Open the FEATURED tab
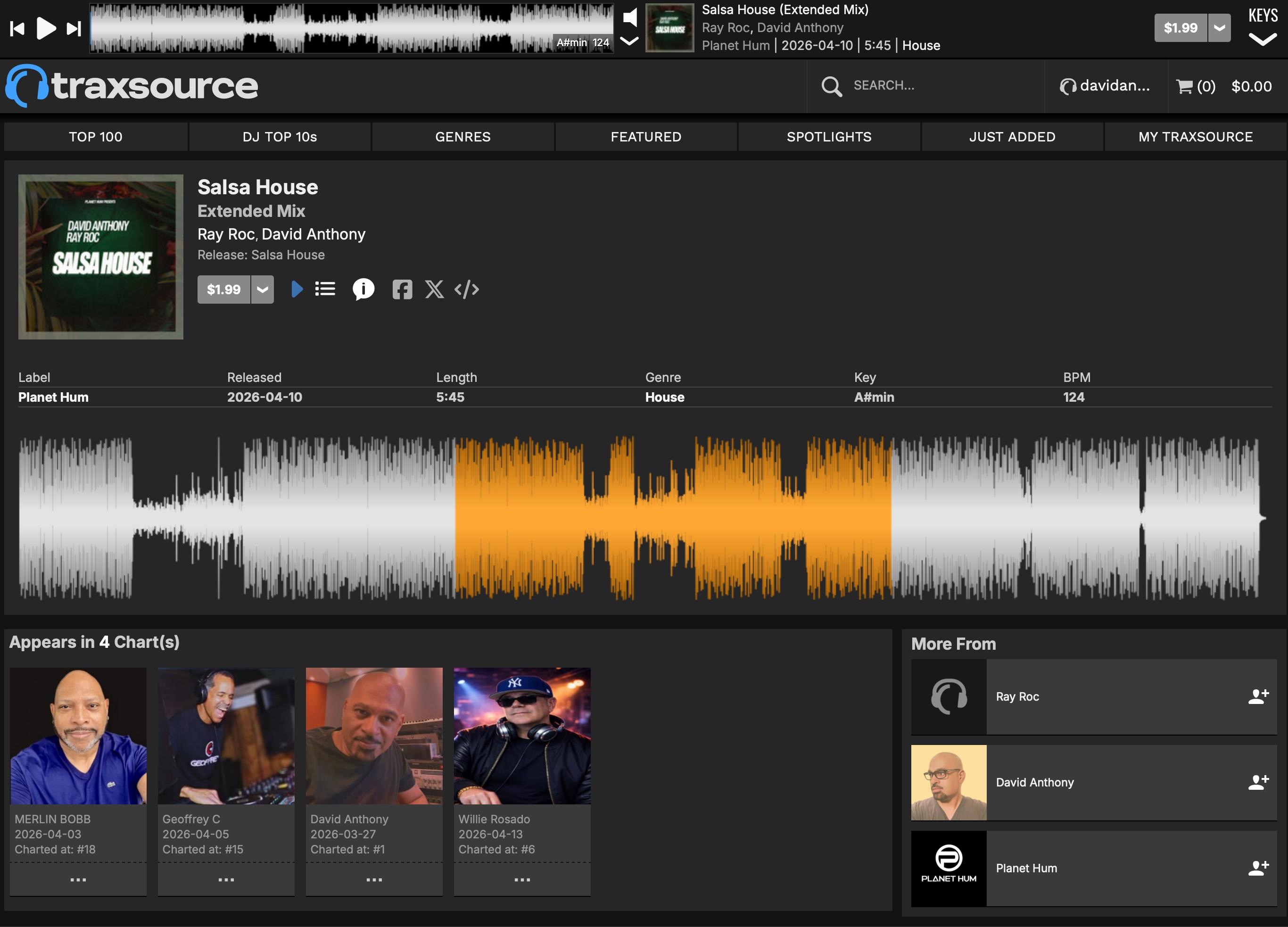Viewport: 1288px width, 927px height. [x=646, y=137]
